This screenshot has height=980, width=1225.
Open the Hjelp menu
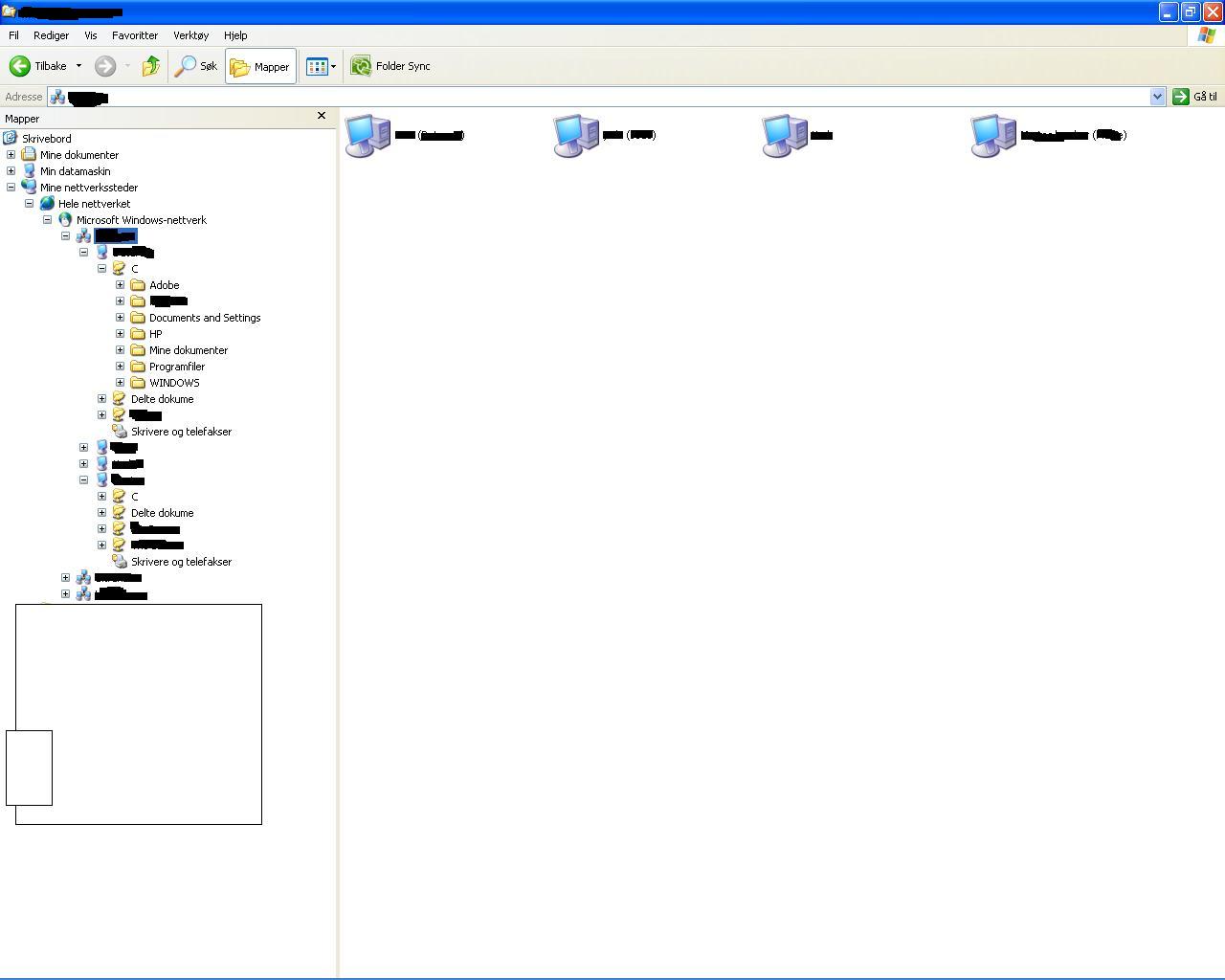(235, 35)
